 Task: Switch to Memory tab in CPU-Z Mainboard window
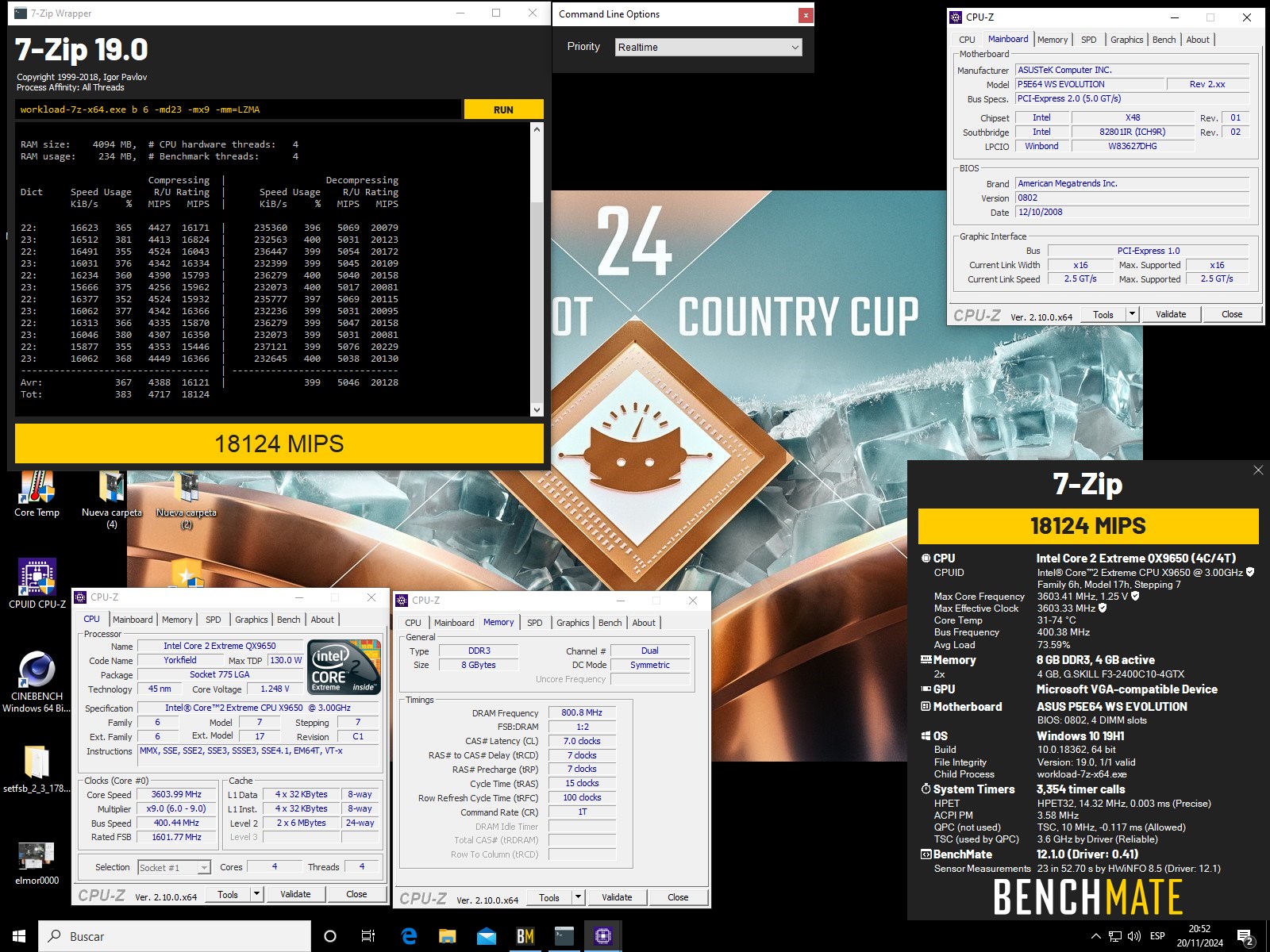click(x=1053, y=40)
